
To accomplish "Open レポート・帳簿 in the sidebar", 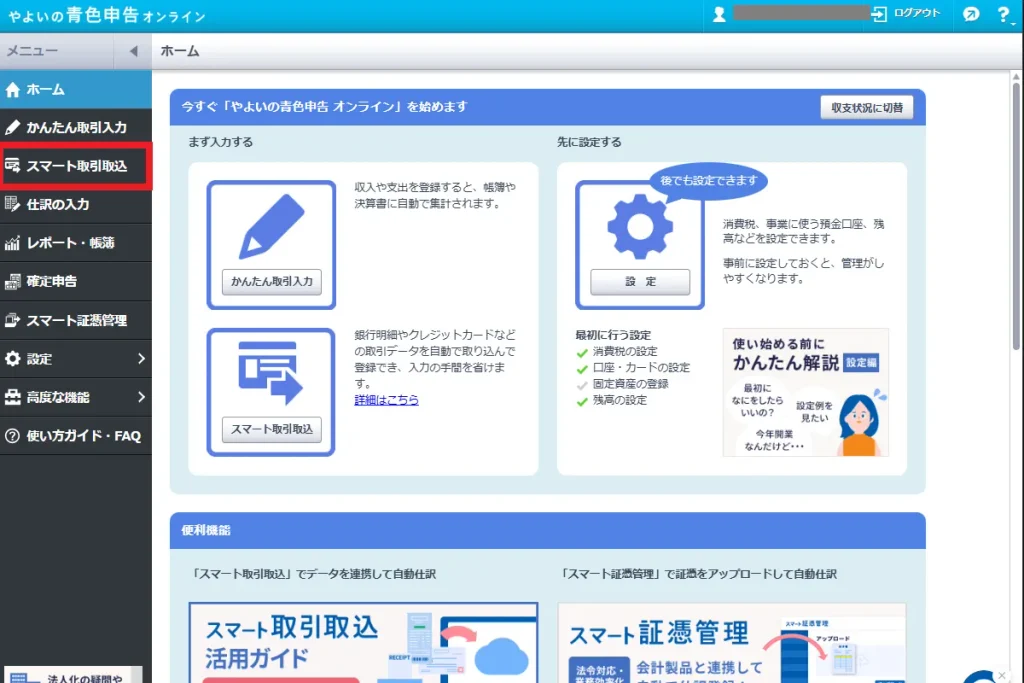I will point(76,243).
